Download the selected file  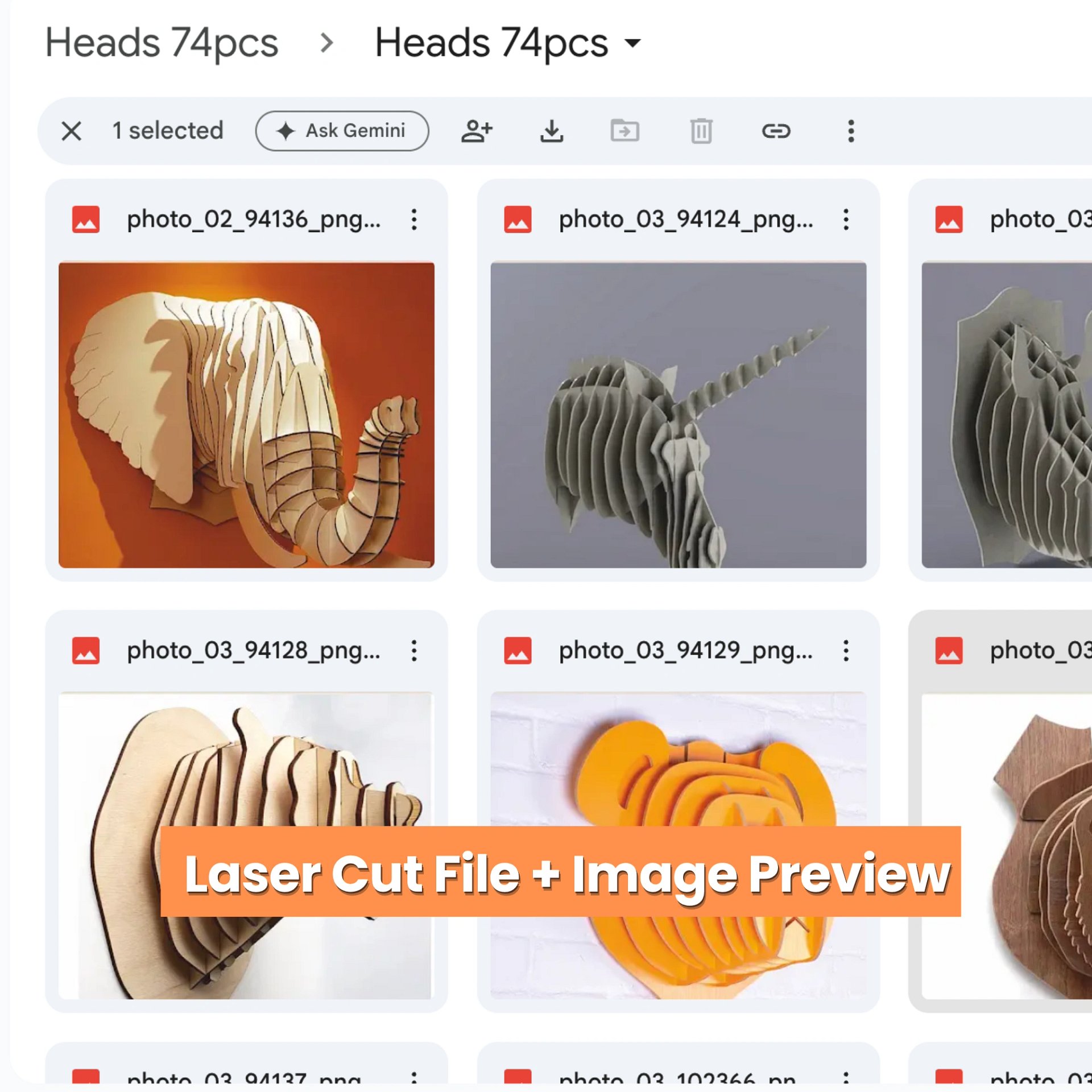tap(551, 131)
